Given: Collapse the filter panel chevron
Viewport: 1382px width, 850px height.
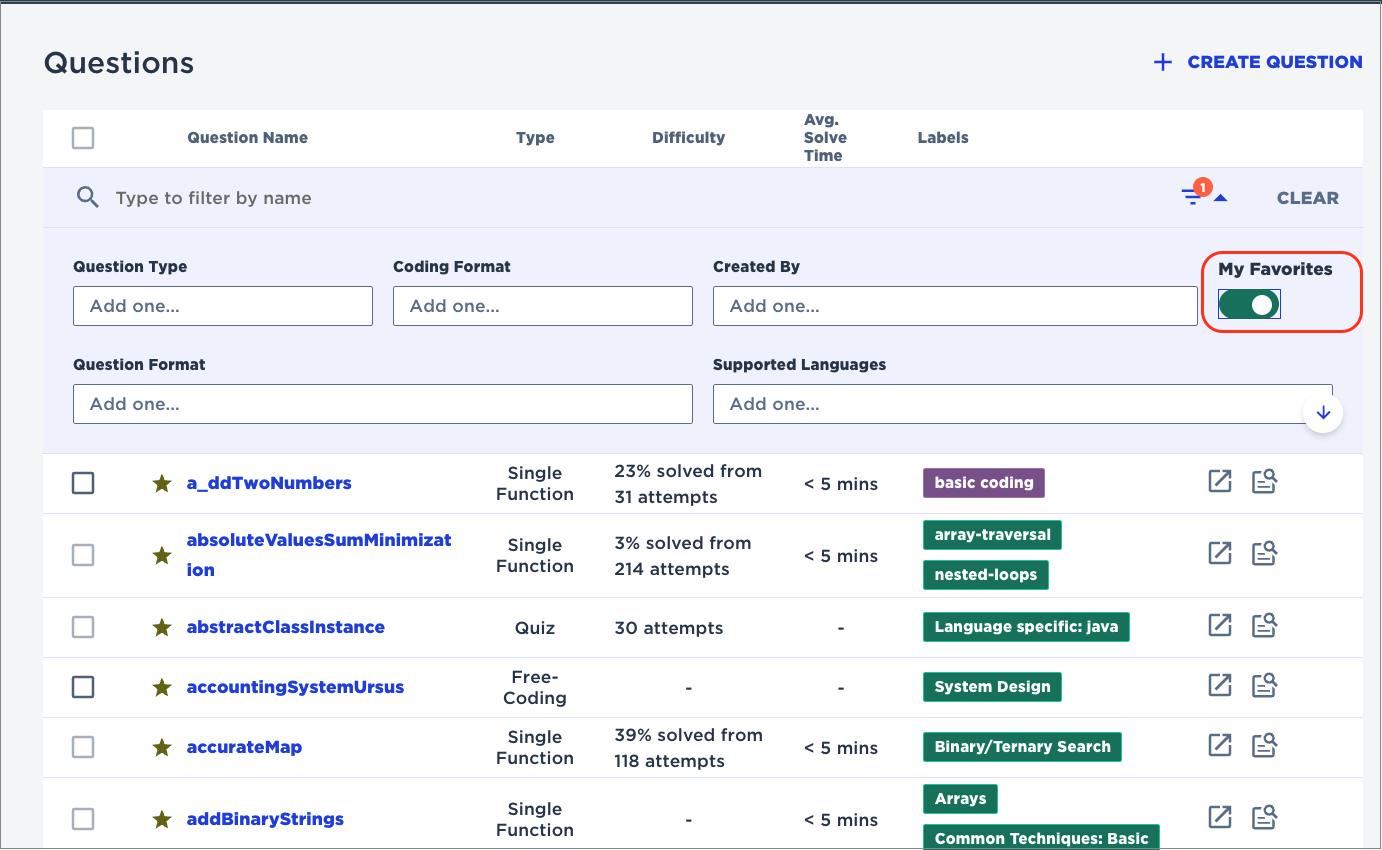Looking at the screenshot, I should [x=1218, y=195].
